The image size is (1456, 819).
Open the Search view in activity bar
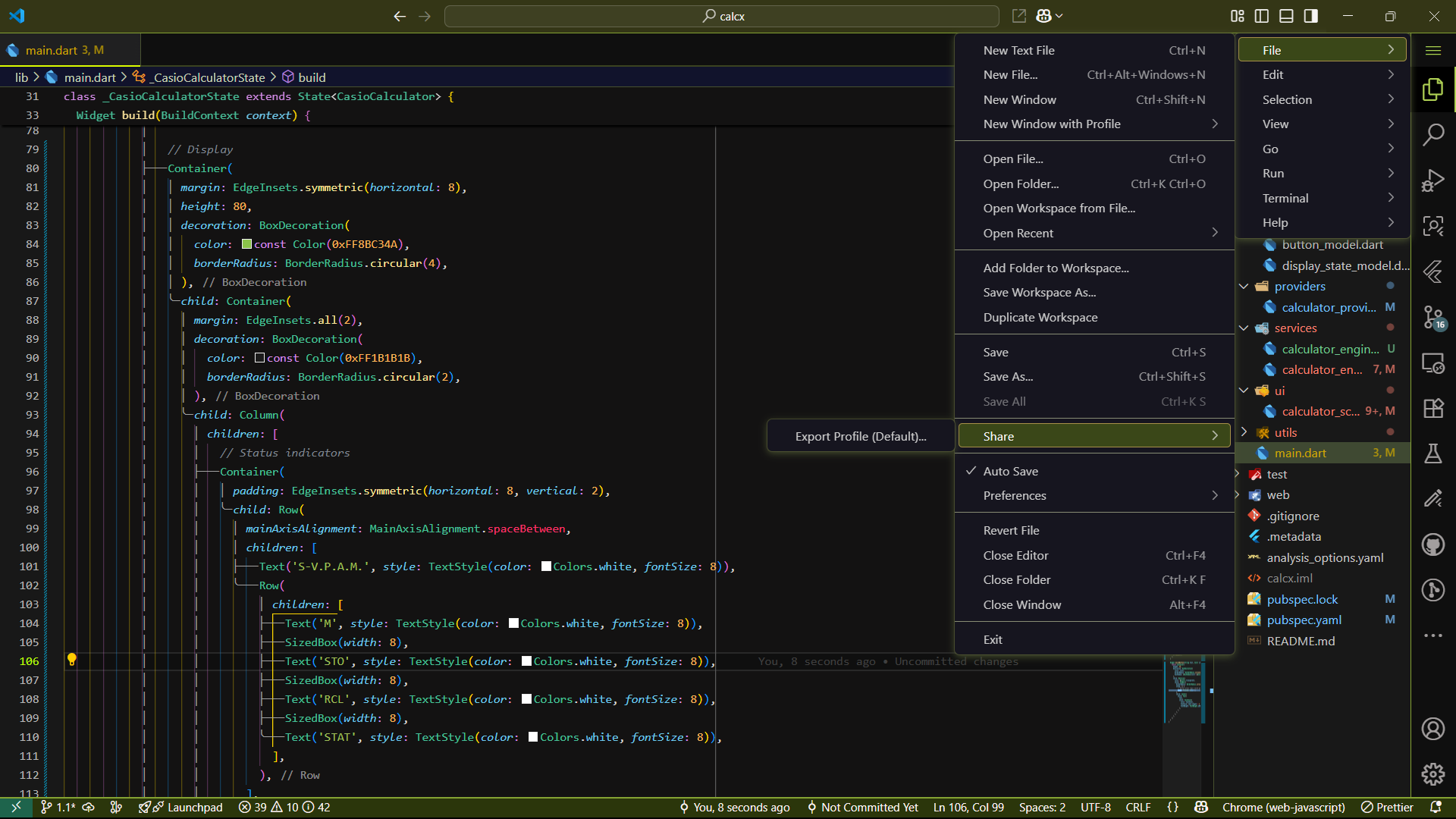point(1432,135)
